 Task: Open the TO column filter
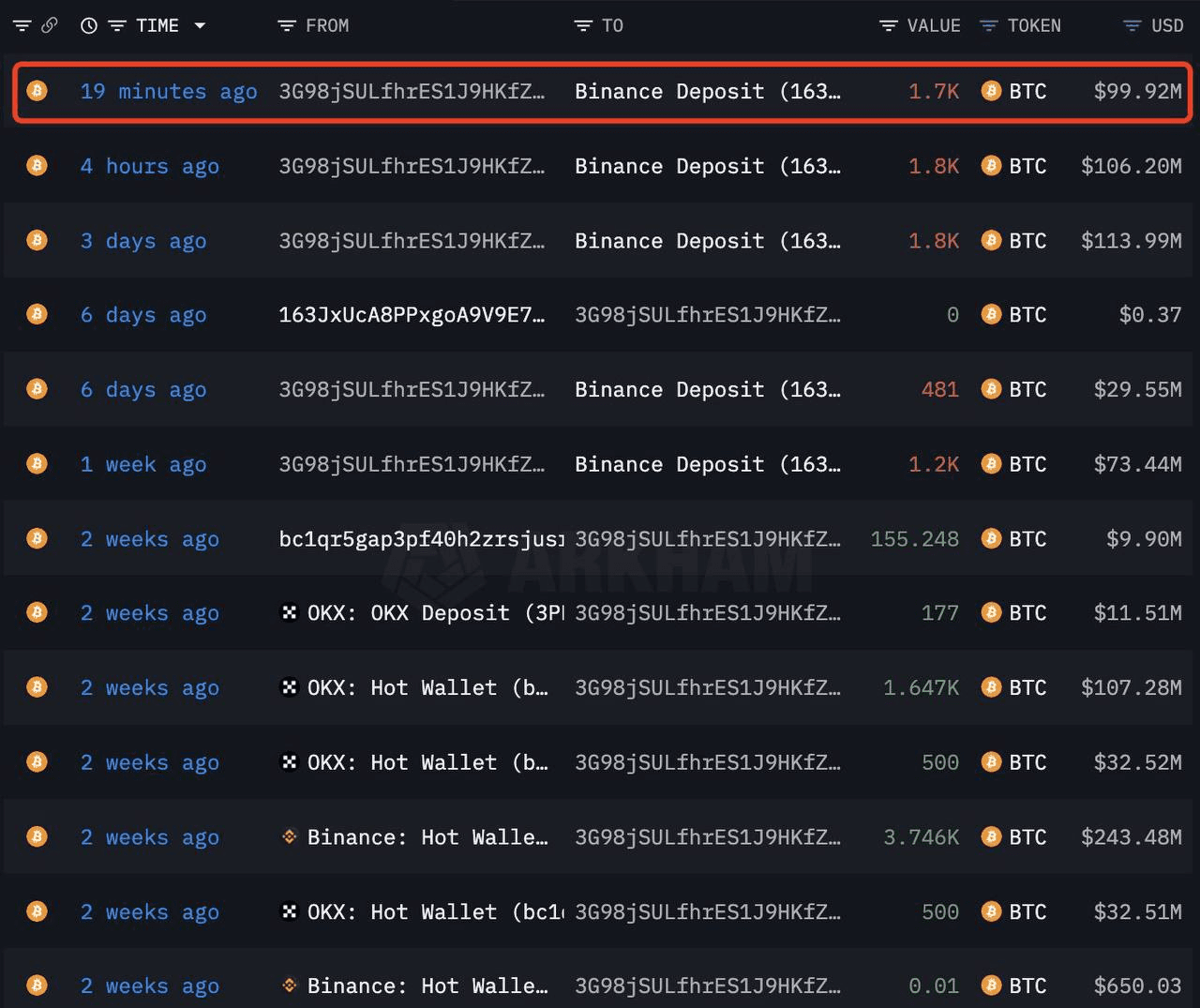[583, 25]
